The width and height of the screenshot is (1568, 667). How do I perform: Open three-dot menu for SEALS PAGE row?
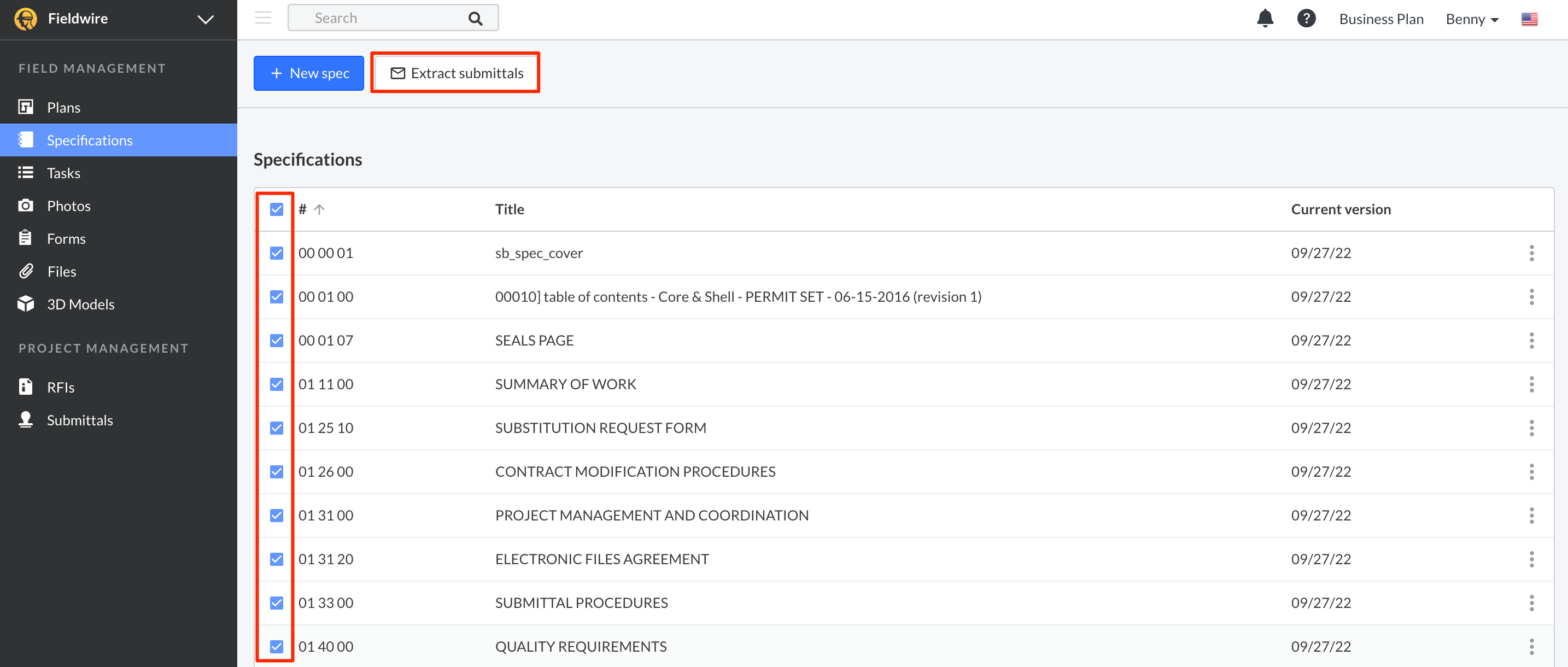(x=1531, y=341)
